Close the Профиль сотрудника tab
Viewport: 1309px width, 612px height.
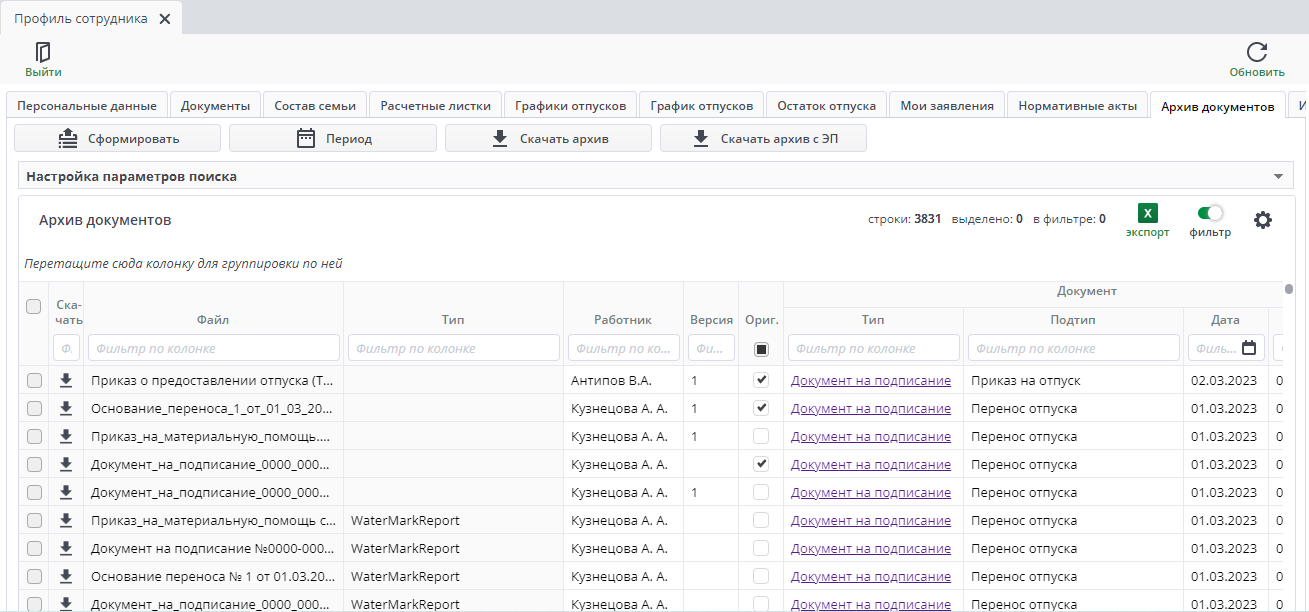(x=165, y=19)
